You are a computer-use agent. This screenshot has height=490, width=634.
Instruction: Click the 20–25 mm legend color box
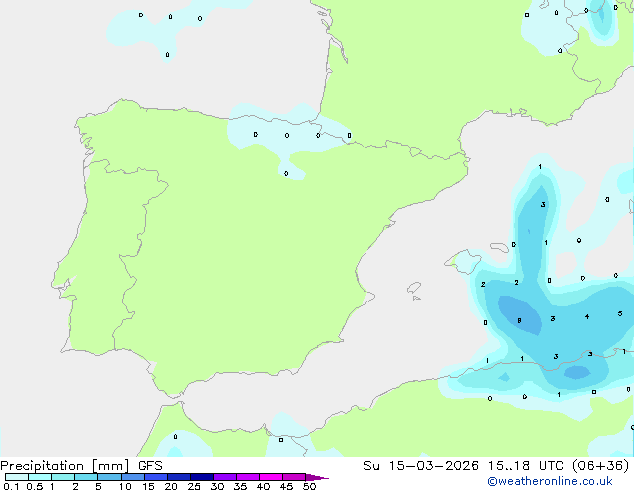point(179,477)
